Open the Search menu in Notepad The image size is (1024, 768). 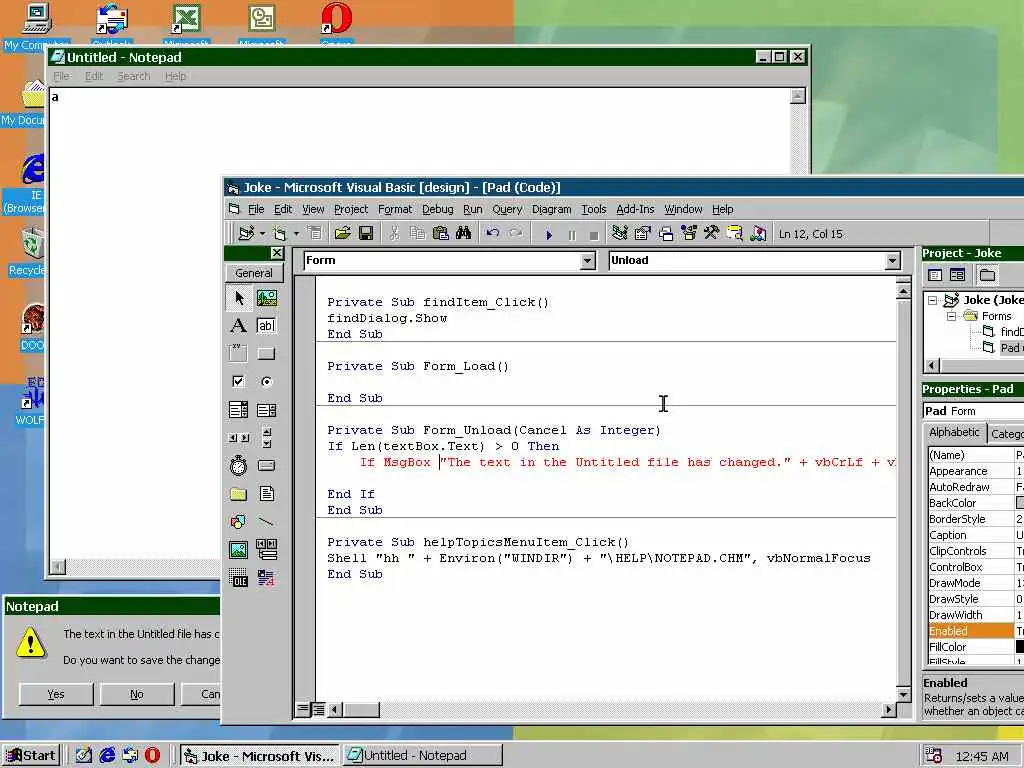[x=134, y=76]
